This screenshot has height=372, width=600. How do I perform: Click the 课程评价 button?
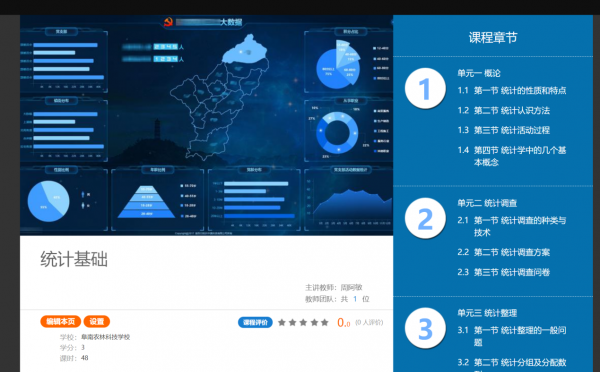(255, 322)
